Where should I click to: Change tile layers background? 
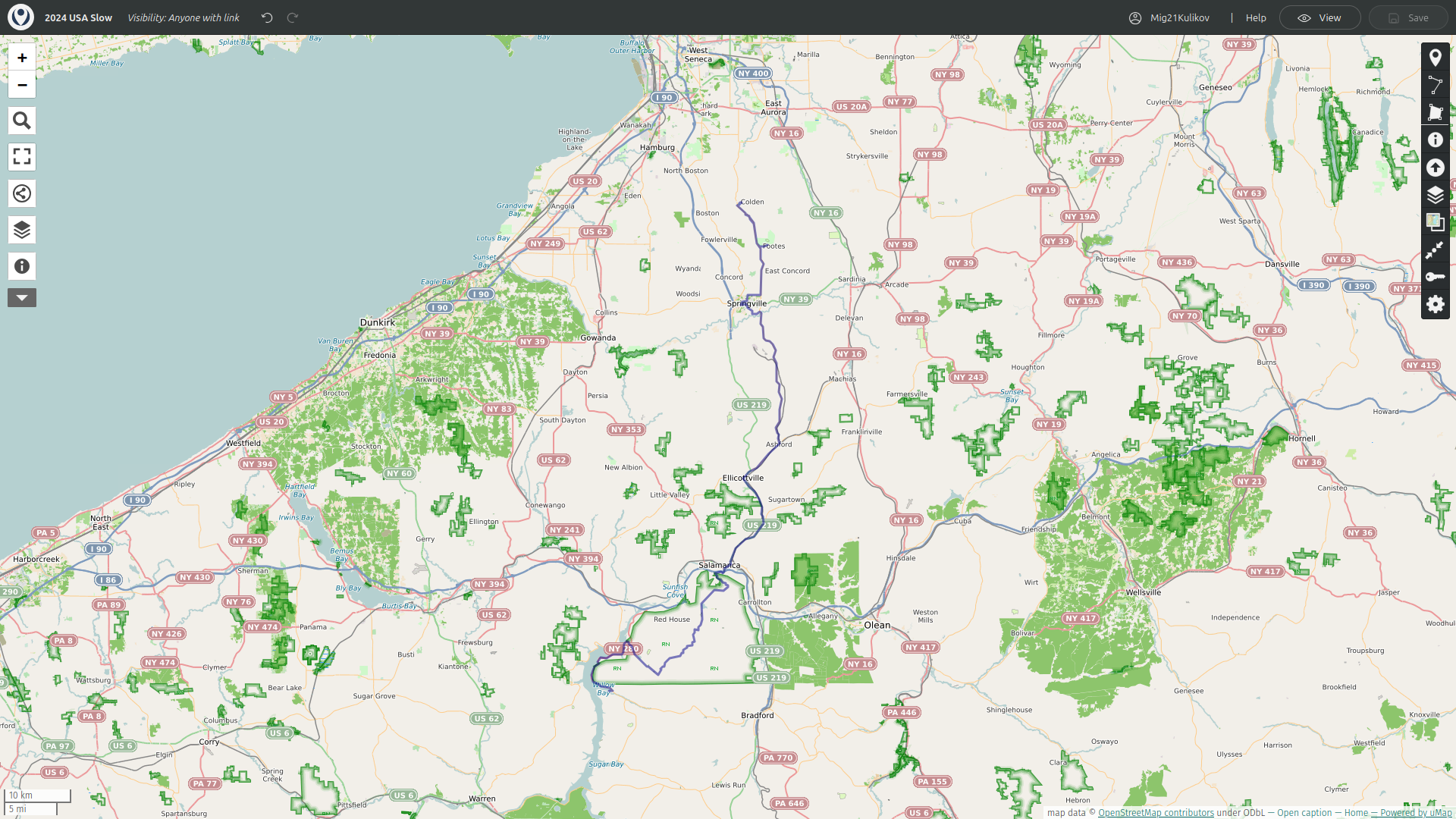1435,222
